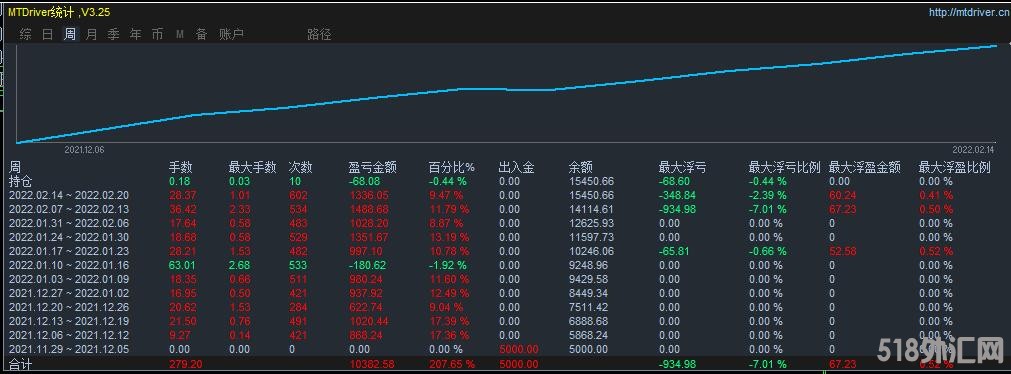Select the M tab

tap(180, 34)
